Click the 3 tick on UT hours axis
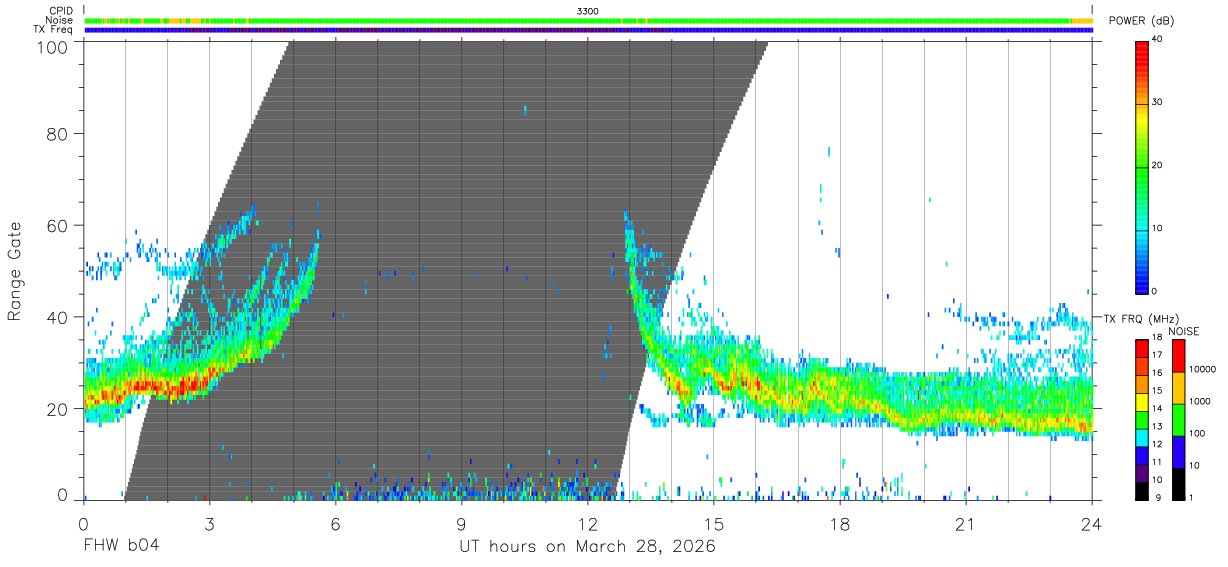Viewport: 1228px width, 567px height. 209,524
